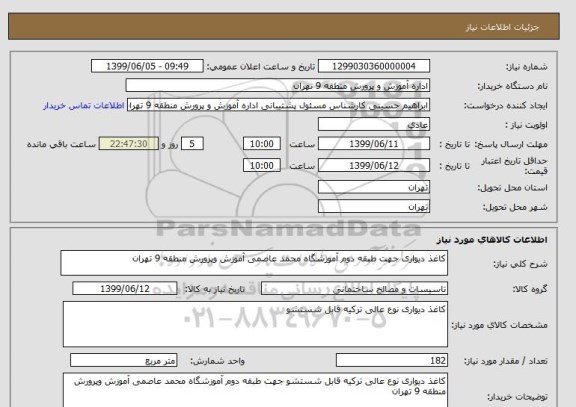Click the quantity field showing 182
The height and width of the screenshot is (407, 576).
[392, 360]
